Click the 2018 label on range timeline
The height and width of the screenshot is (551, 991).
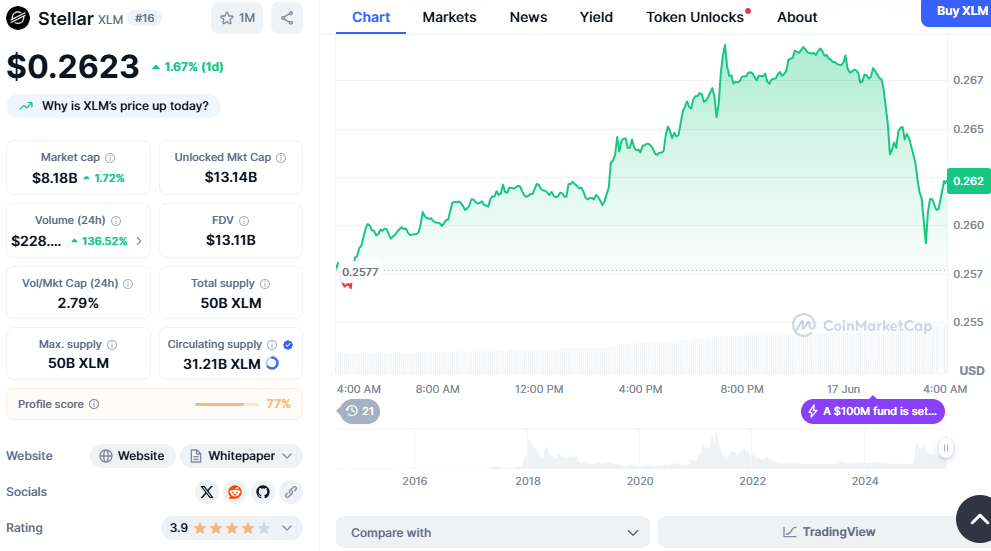tap(528, 481)
